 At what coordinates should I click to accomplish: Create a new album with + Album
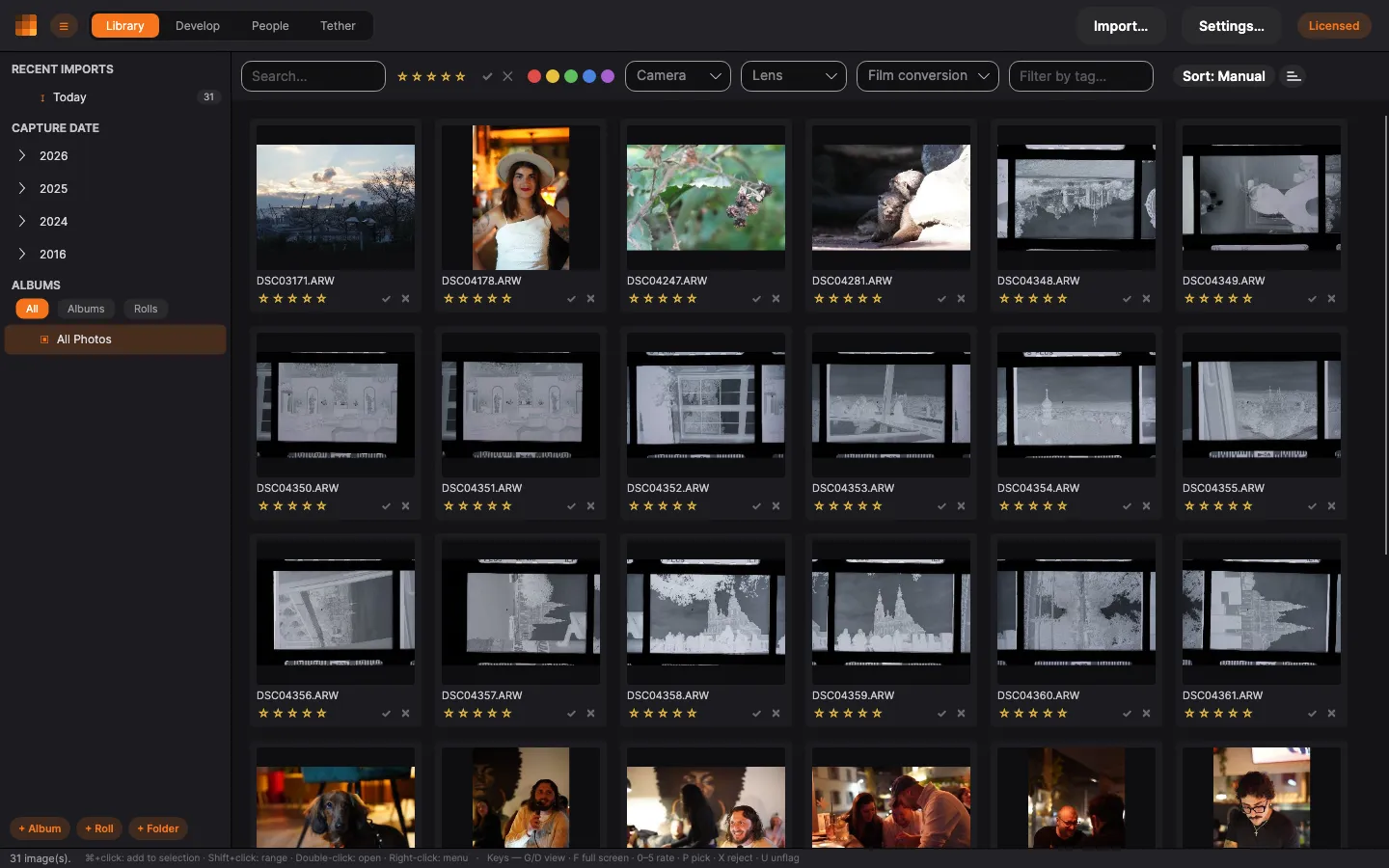[40, 828]
